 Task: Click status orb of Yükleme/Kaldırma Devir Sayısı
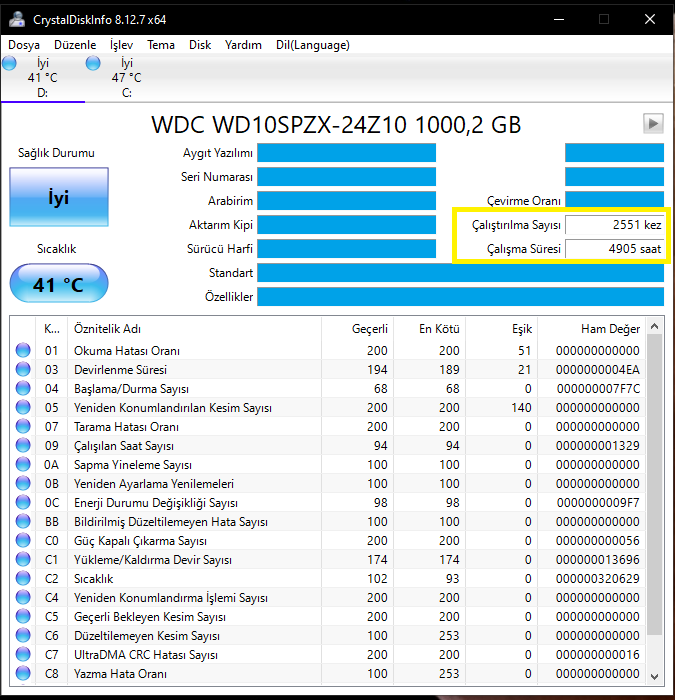[x=23, y=559]
